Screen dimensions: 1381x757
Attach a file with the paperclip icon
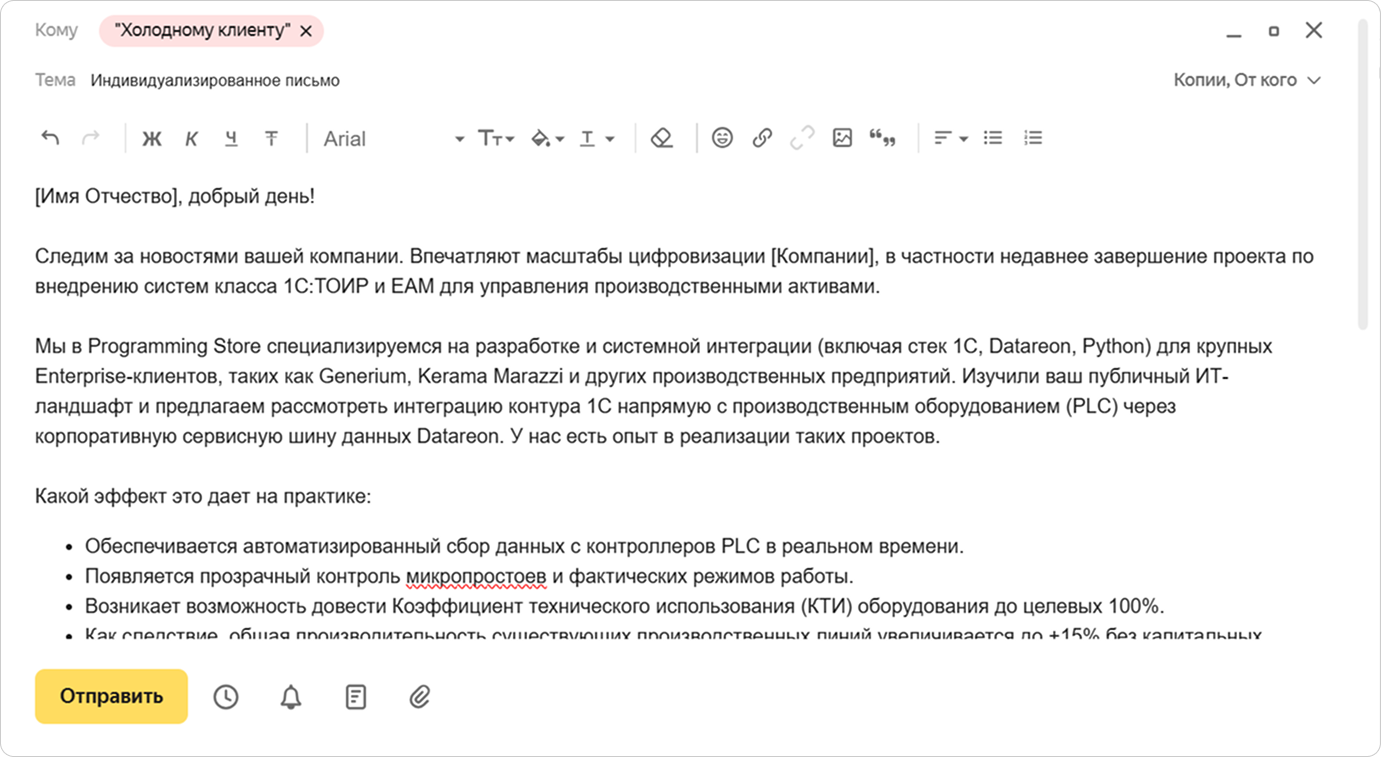tap(420, 697)
